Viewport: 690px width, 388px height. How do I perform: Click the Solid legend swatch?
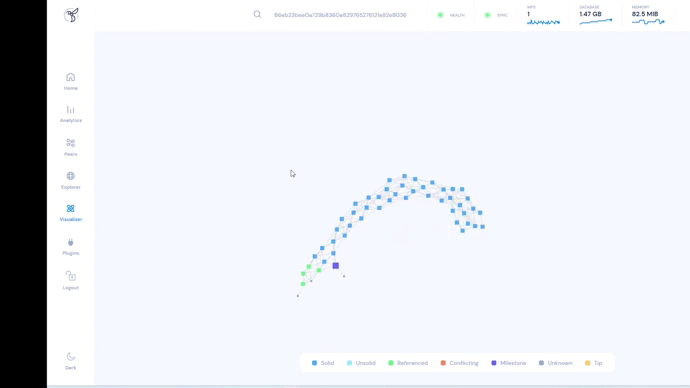[x=314, y=363]
